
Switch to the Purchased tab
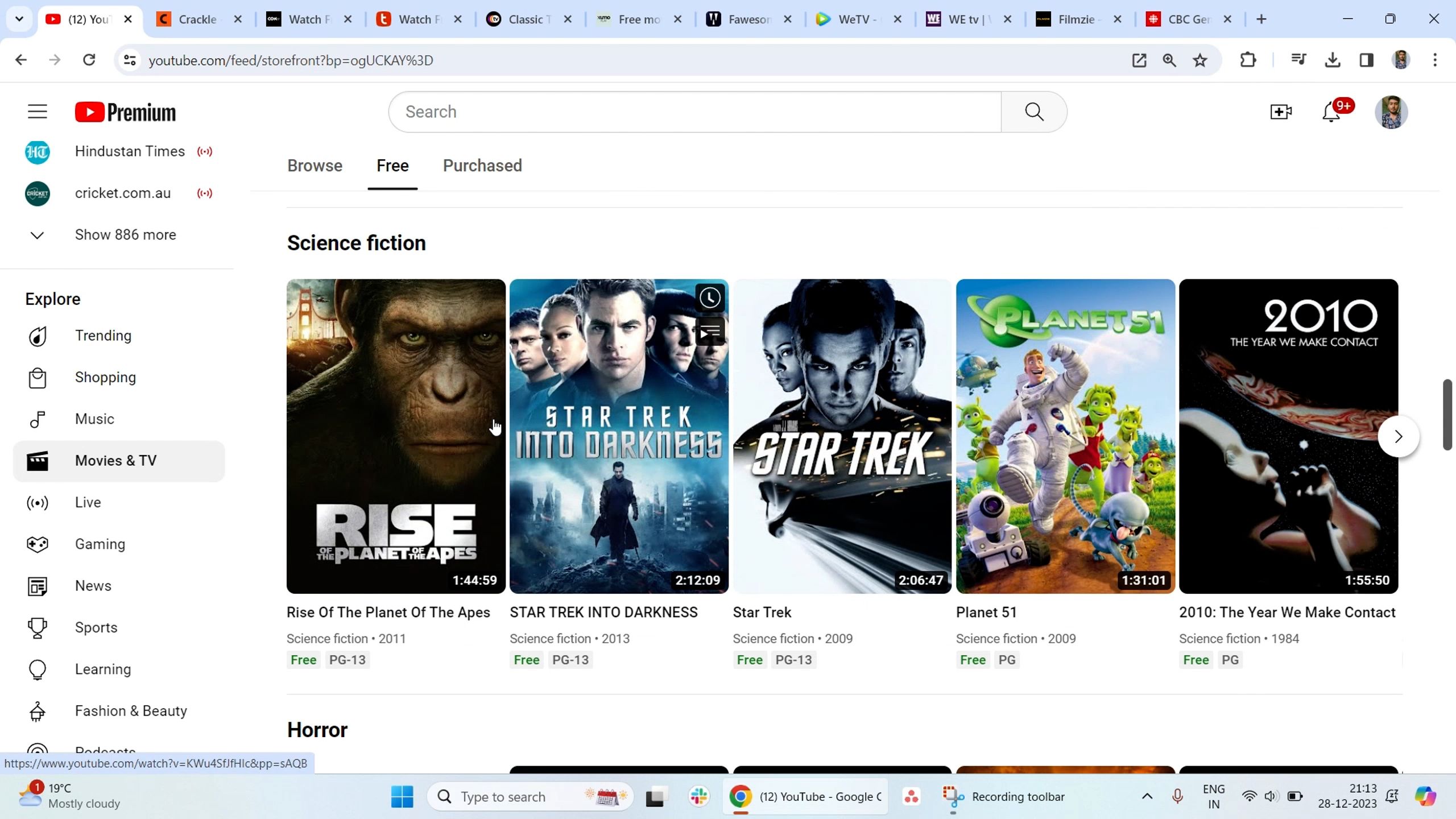tap(482, 166)
